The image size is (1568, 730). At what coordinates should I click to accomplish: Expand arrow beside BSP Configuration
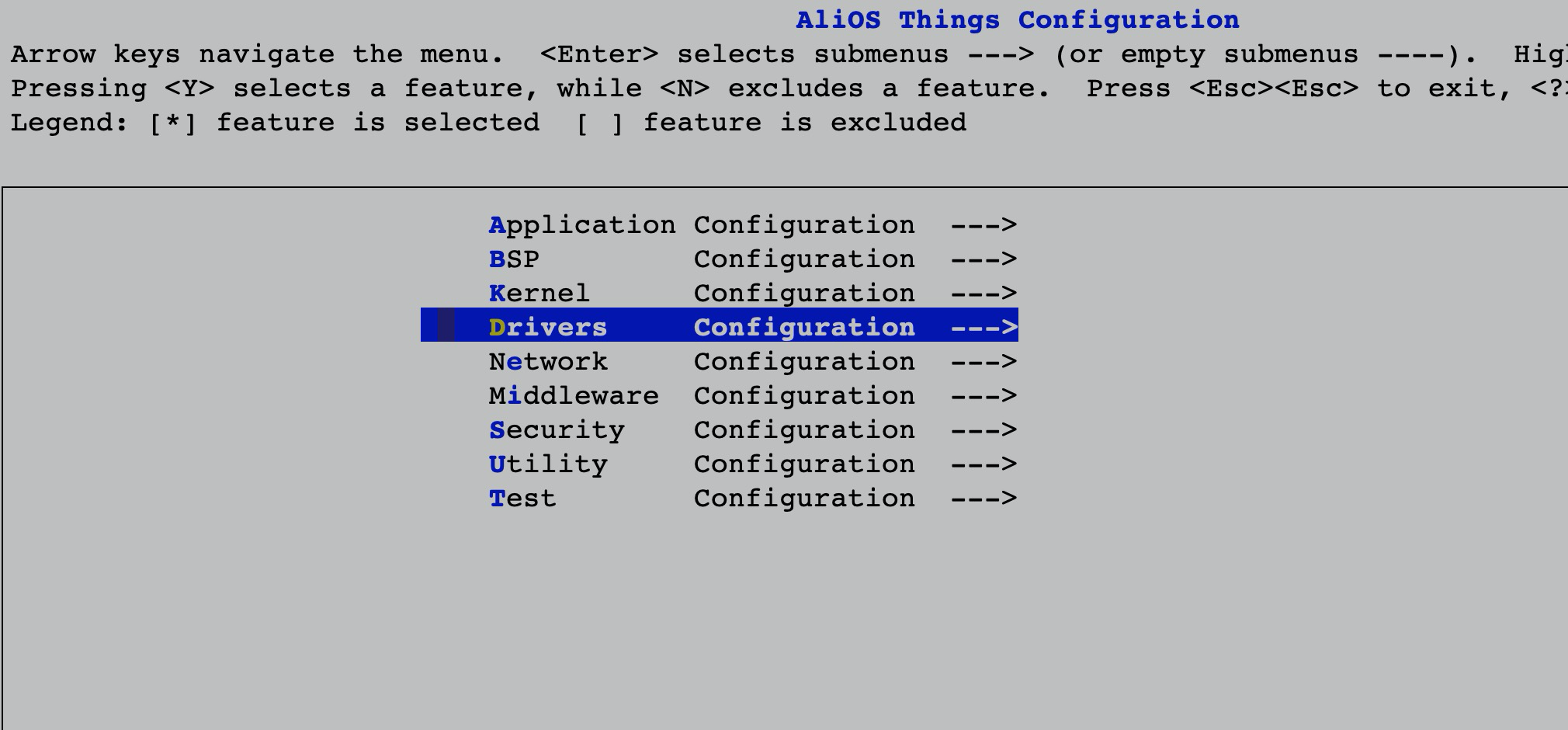983,259
